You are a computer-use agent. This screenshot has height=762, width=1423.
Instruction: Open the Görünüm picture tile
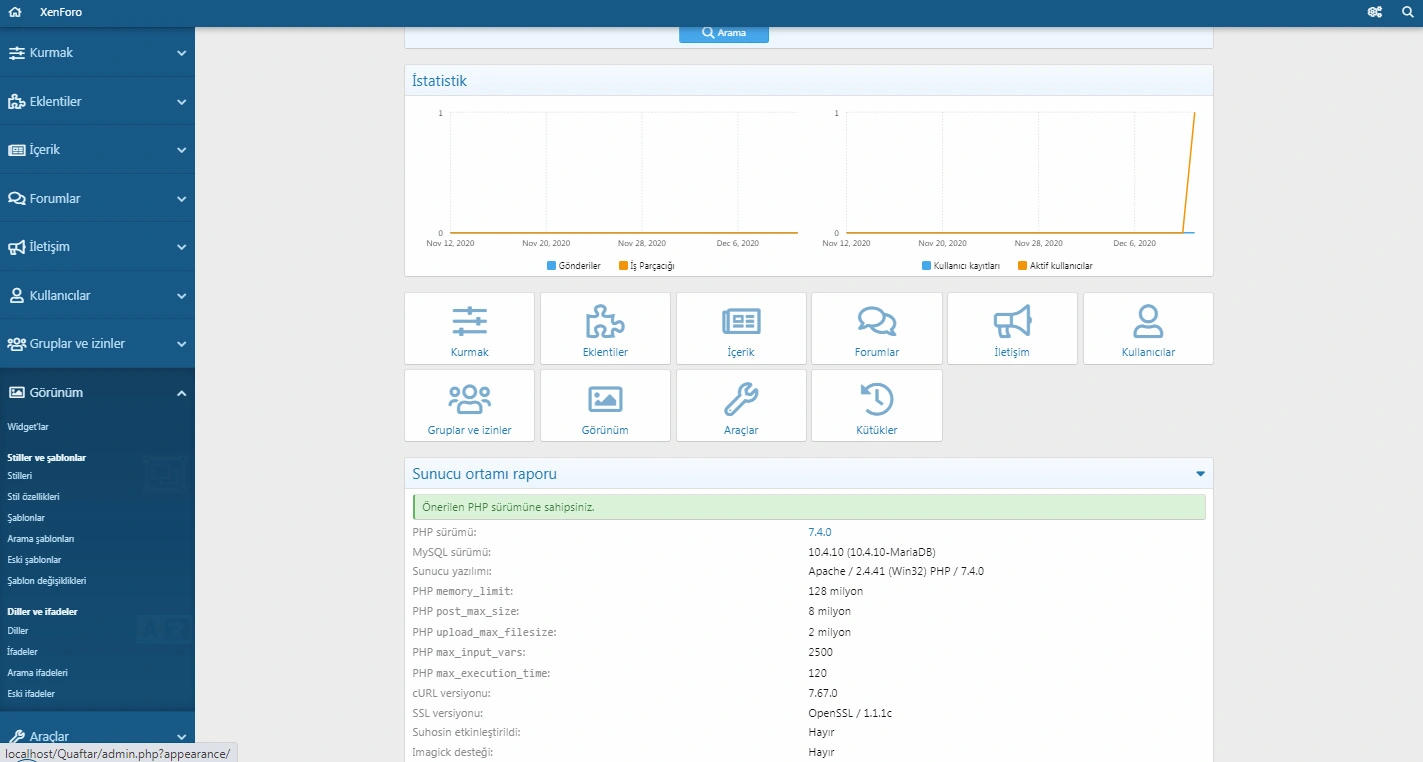pos(605,405)
